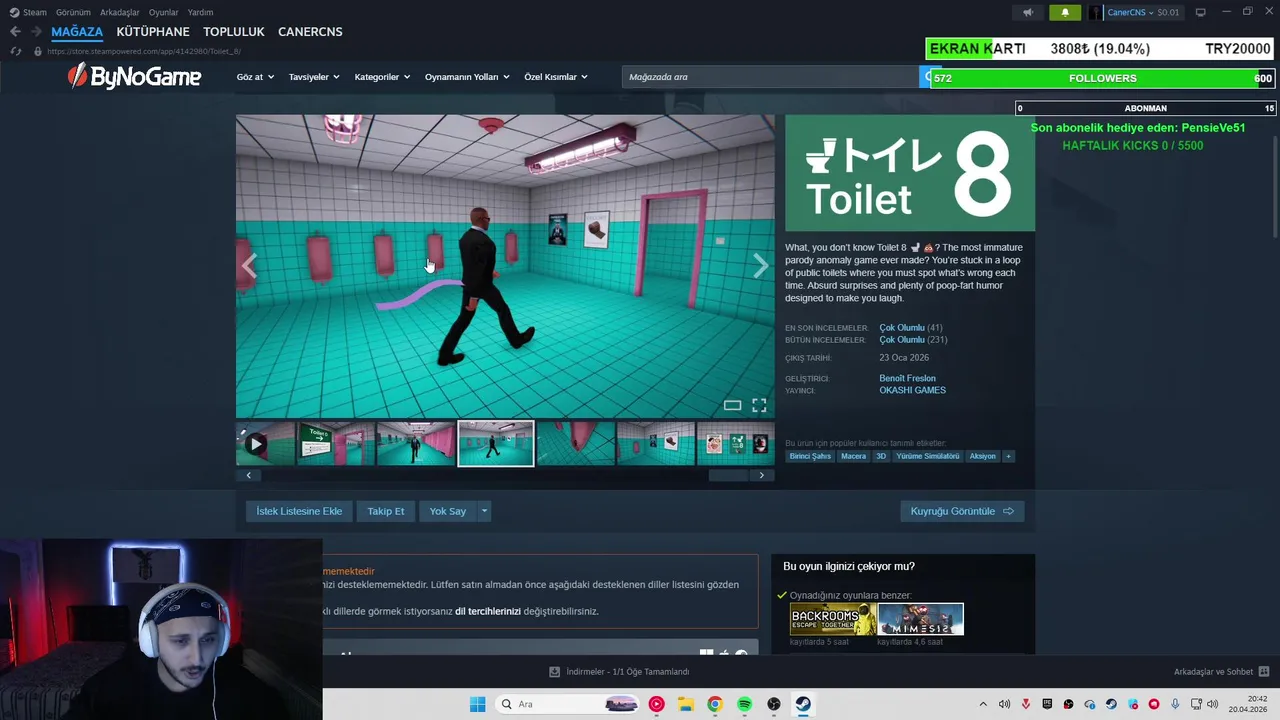This screenshot has height=720, width=1280.
Task: Open the ByNoGame store logo
Action: click(134, 76)
